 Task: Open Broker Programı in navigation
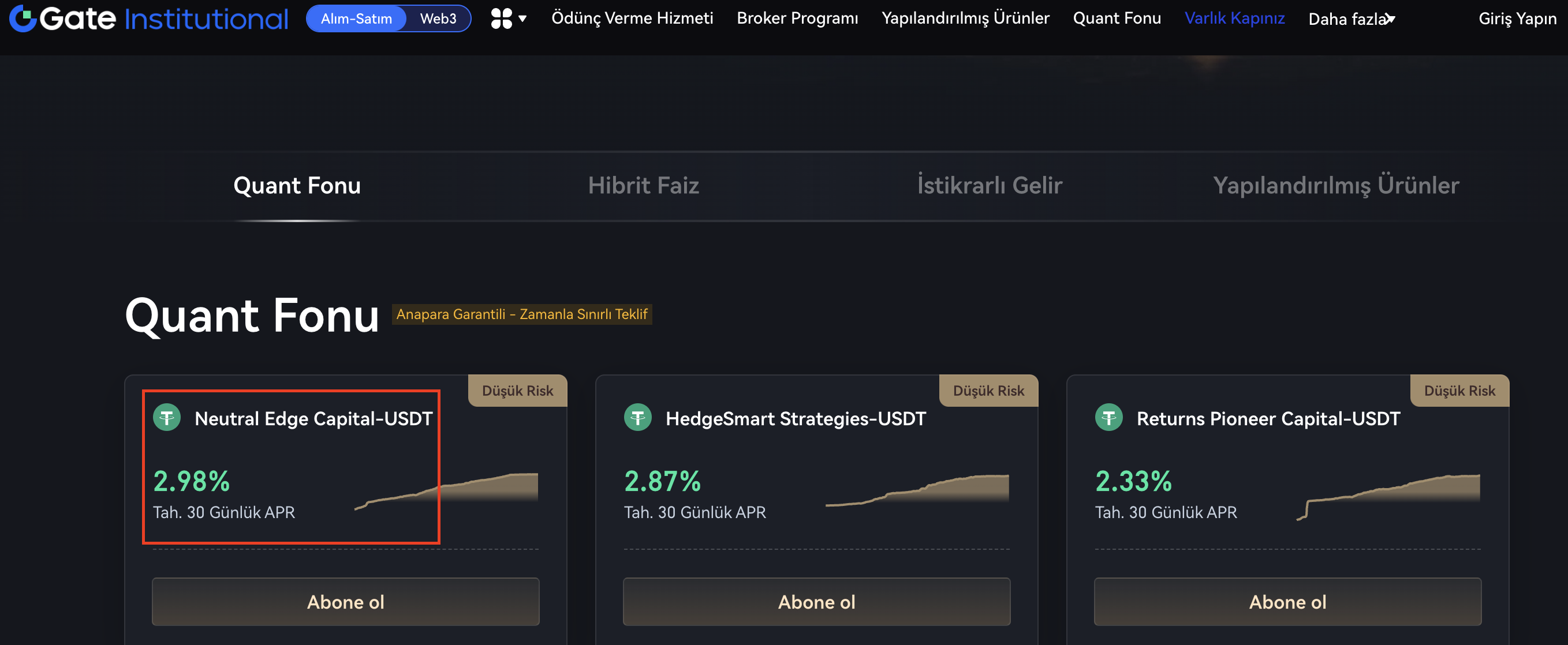pyautogui.click(x=797, y=18)
